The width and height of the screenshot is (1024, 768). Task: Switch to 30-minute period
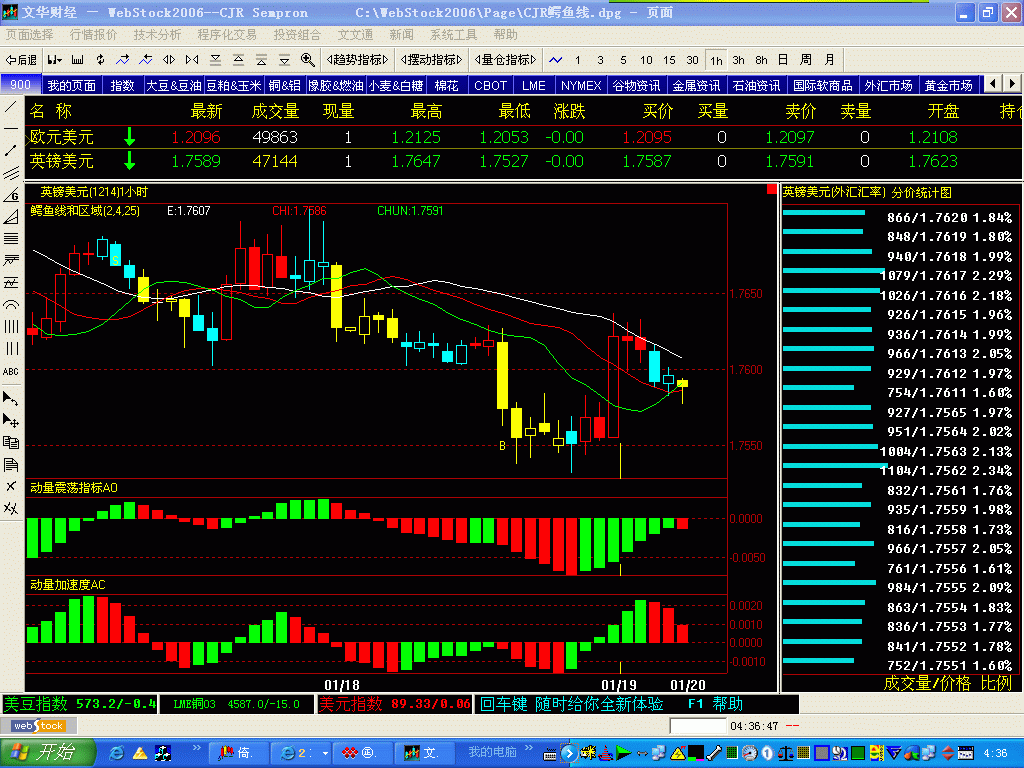click(x=692, y=60)
